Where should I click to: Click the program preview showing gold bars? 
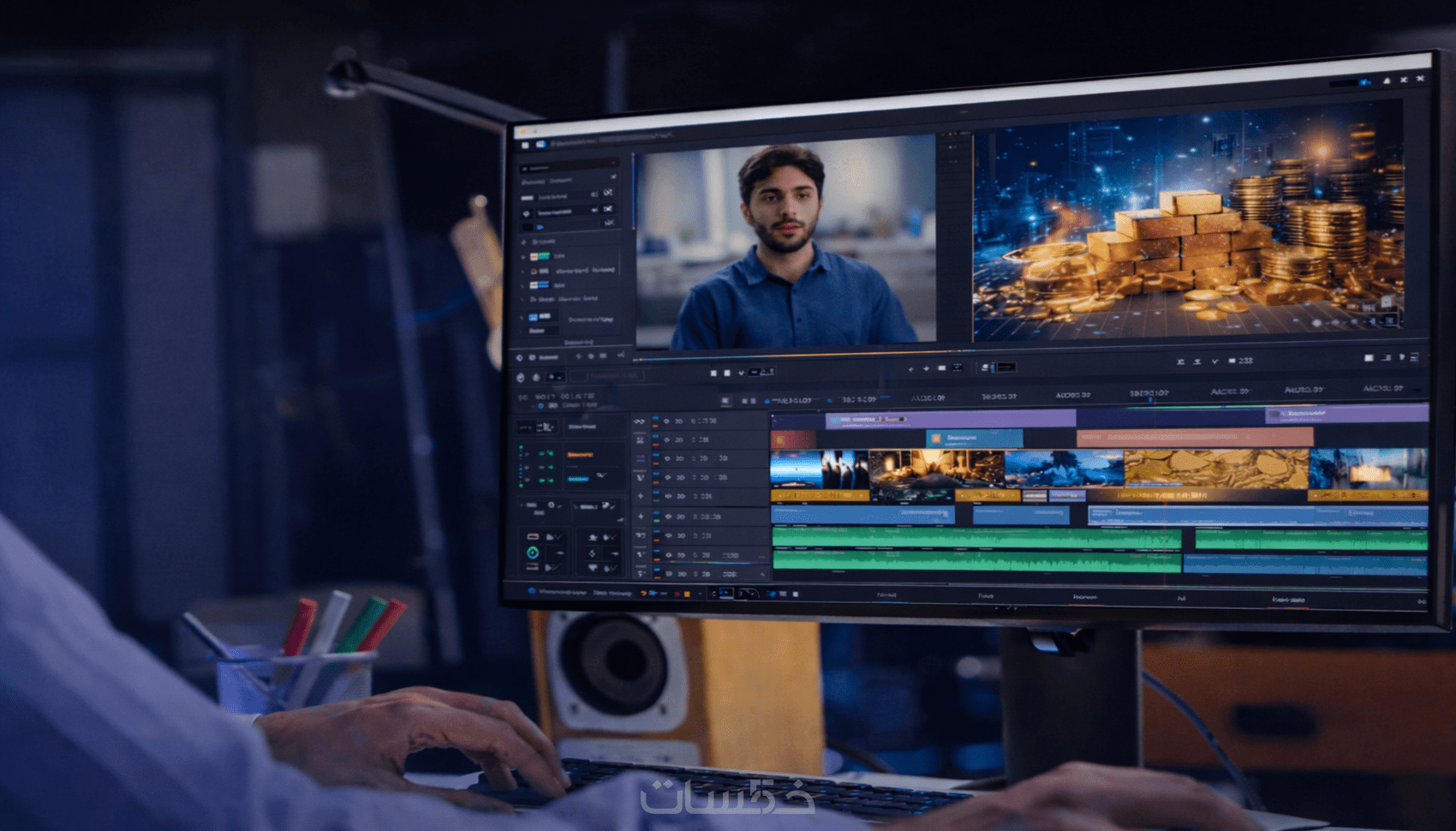tap(1189, 221)
